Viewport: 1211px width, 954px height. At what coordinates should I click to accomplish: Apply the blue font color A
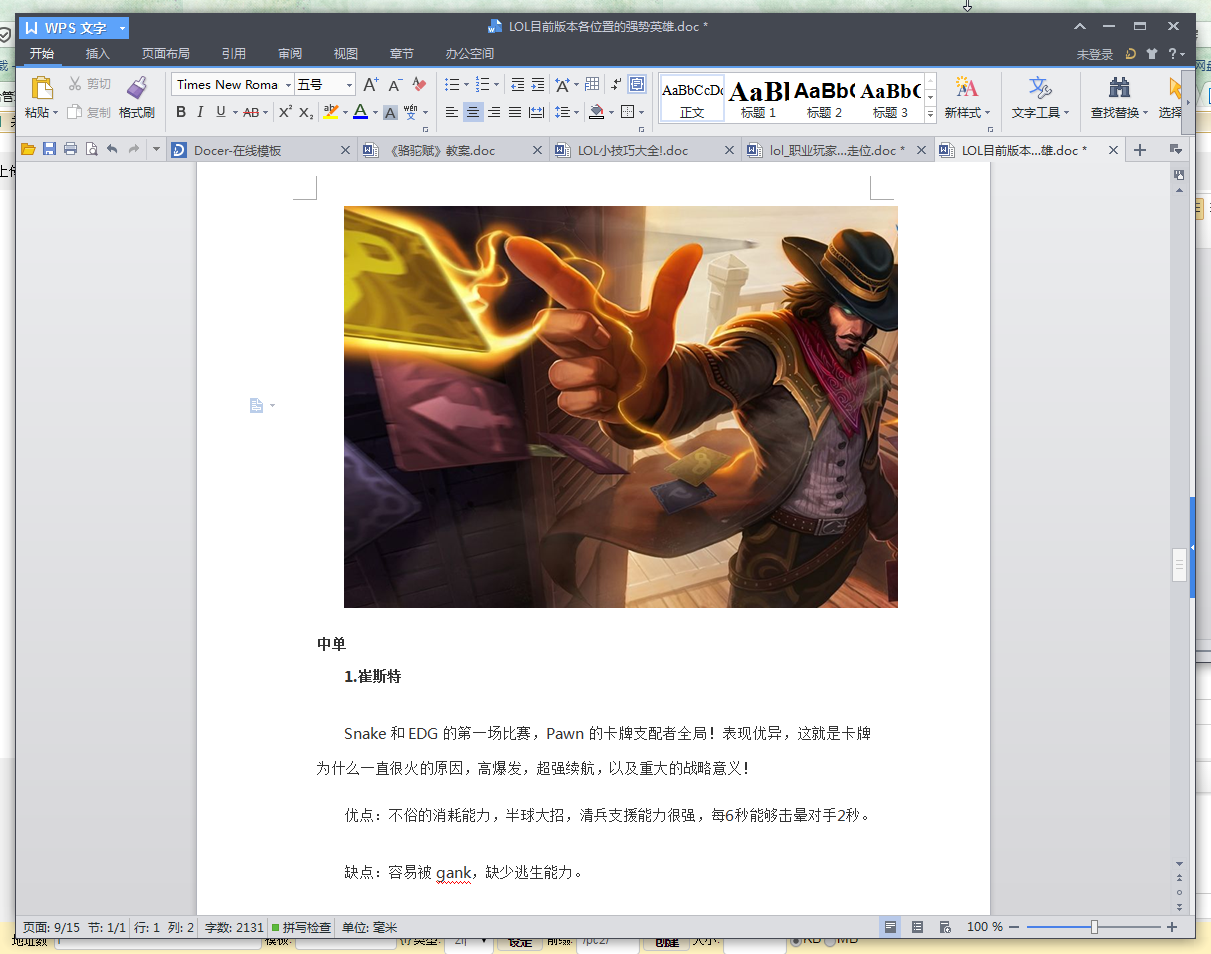pyautogui.click(x=360, y=112)
